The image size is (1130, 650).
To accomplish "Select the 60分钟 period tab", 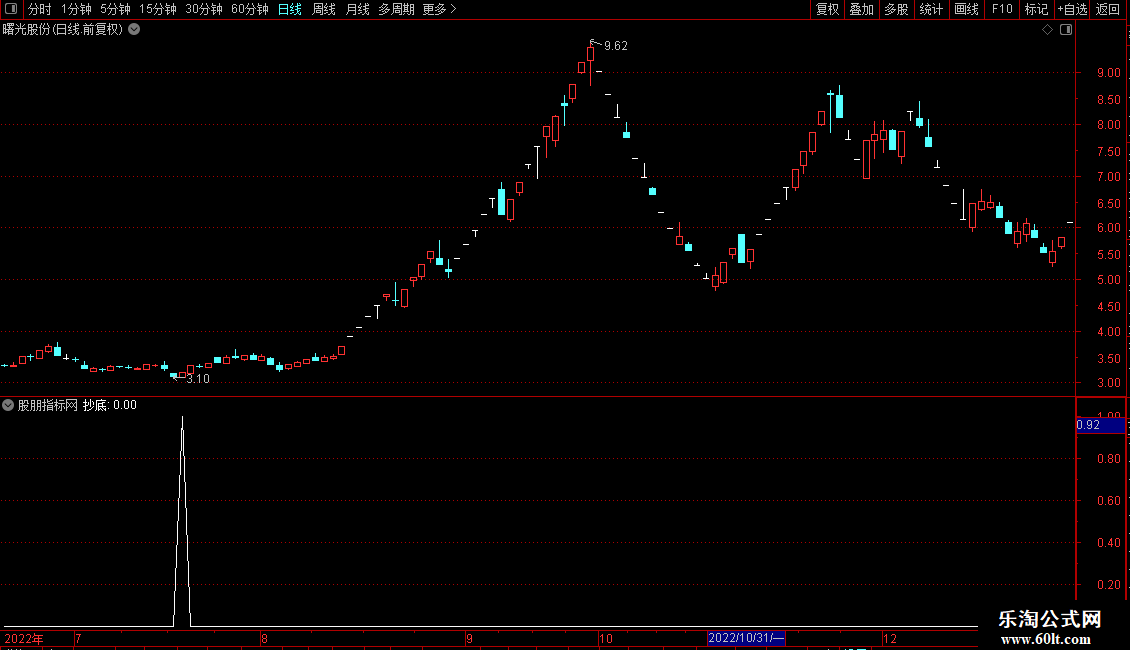I will tap(249, 9).
